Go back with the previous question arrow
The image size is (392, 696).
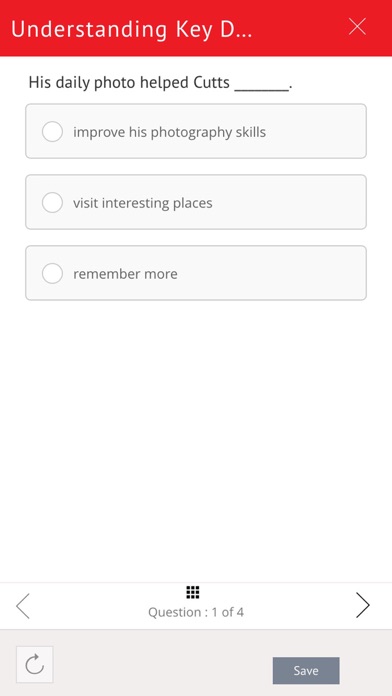pos(23,606)
